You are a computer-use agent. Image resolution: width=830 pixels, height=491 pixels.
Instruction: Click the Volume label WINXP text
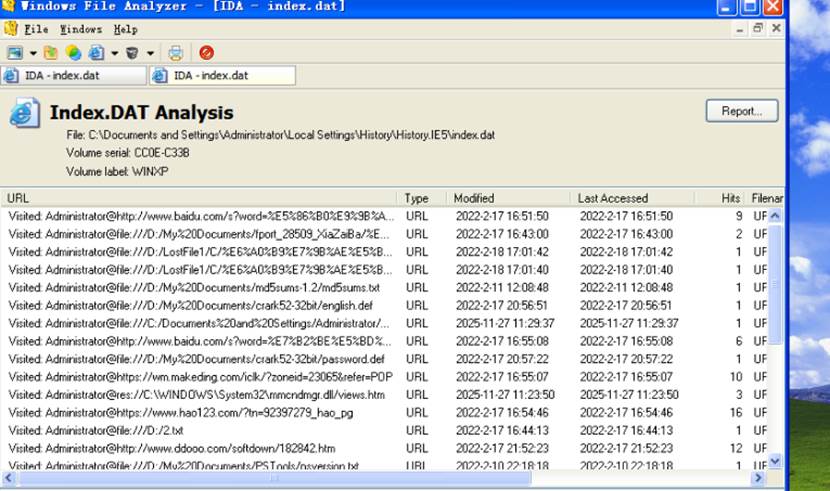[x=117, y=171]
